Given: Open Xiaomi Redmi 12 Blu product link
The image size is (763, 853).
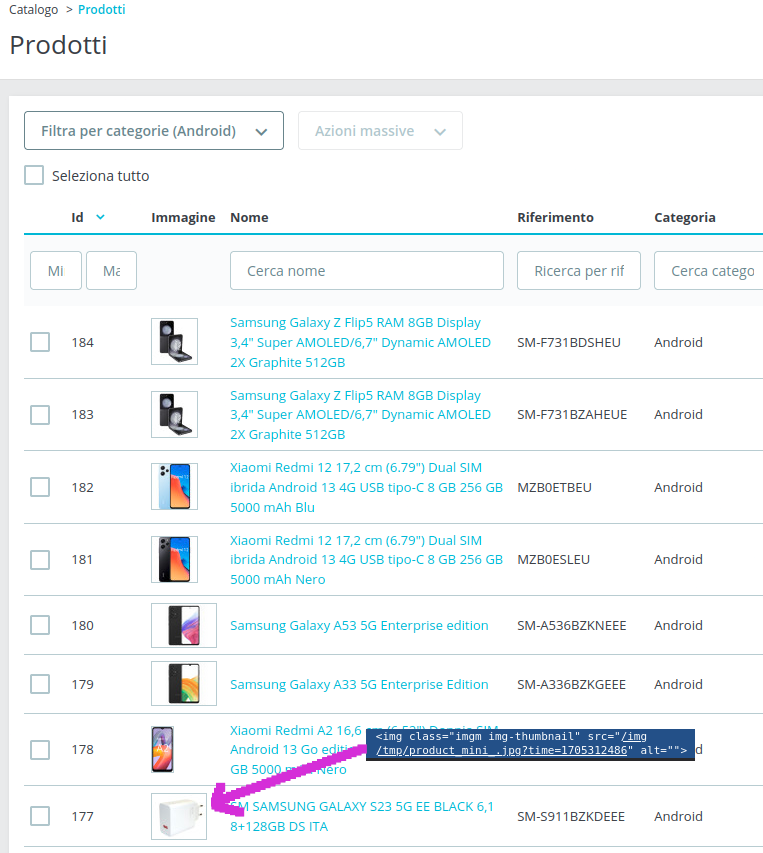Looking at the screenshot, I should point(366,487).
